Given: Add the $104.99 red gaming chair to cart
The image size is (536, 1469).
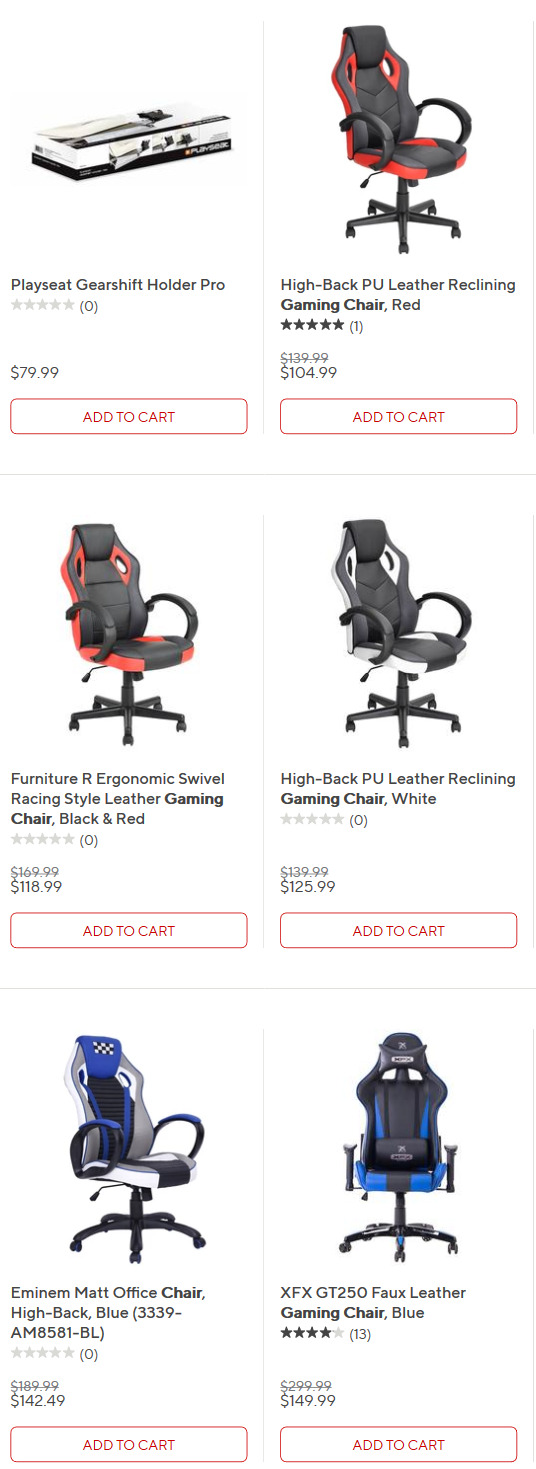Looking at the screenshot, I should (398, 417).
